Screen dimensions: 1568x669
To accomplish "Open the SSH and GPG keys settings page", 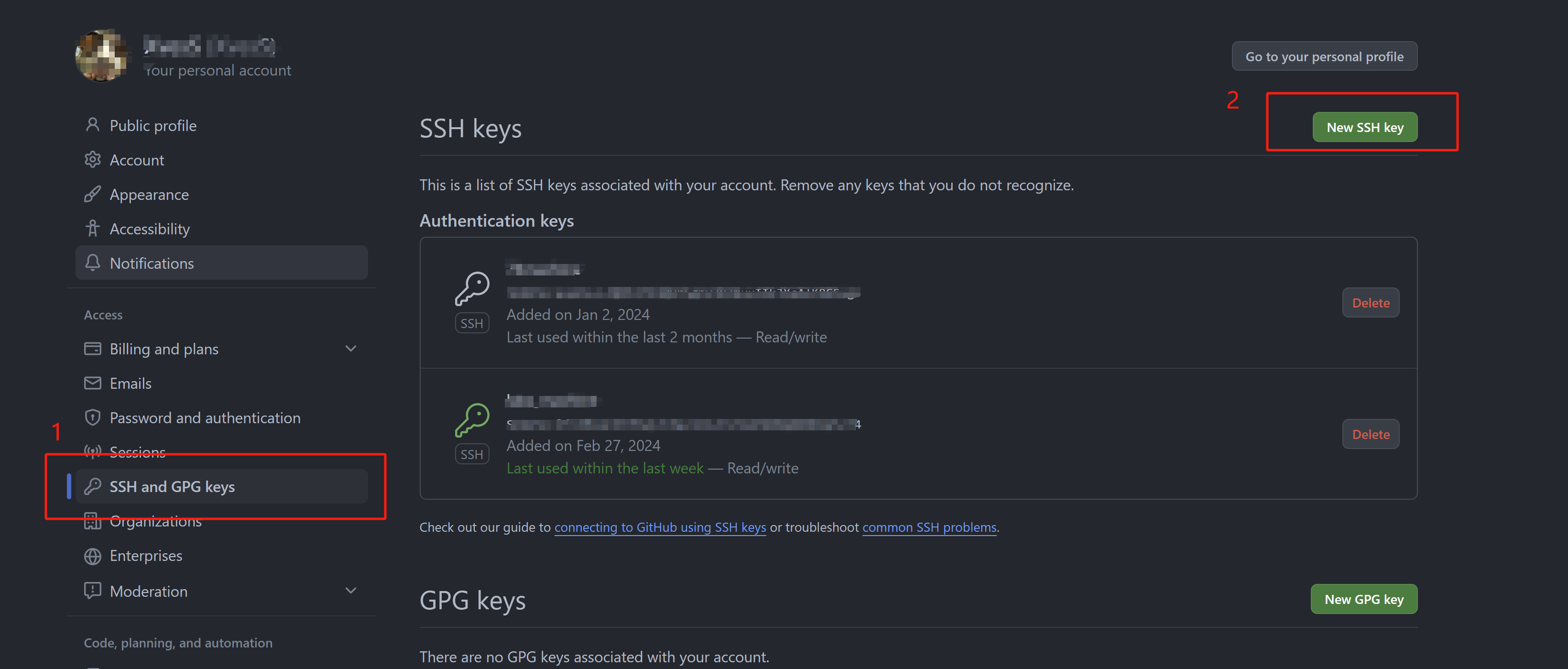I will point(172,486).
